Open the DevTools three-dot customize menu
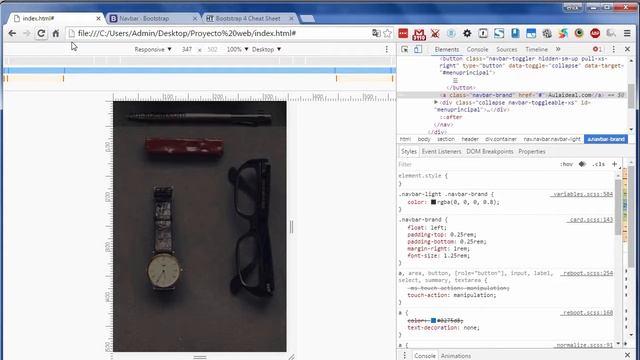Viewport: 640px width, 360px height. point(613,49)
